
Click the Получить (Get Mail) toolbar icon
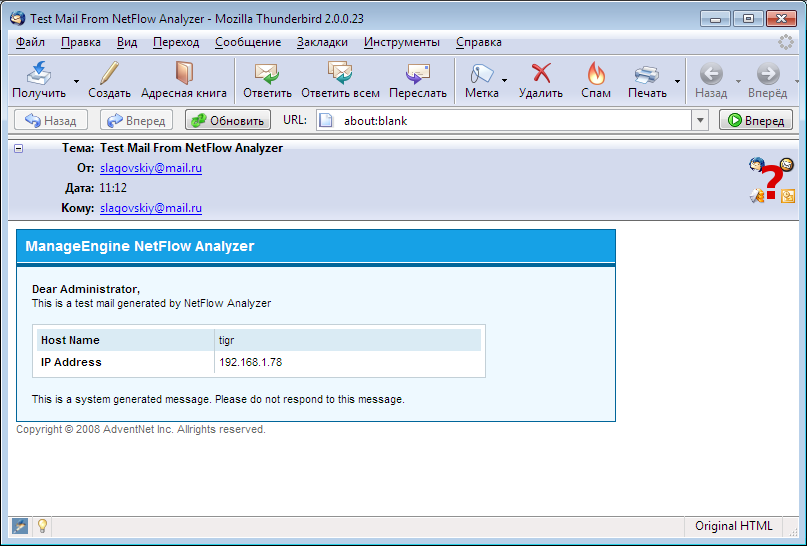[39, 74]
